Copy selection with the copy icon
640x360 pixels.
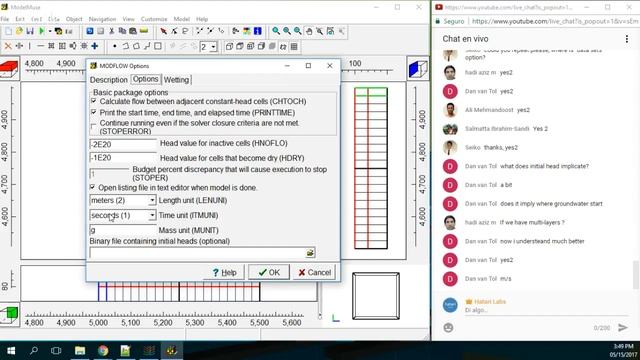click(122, 31)
